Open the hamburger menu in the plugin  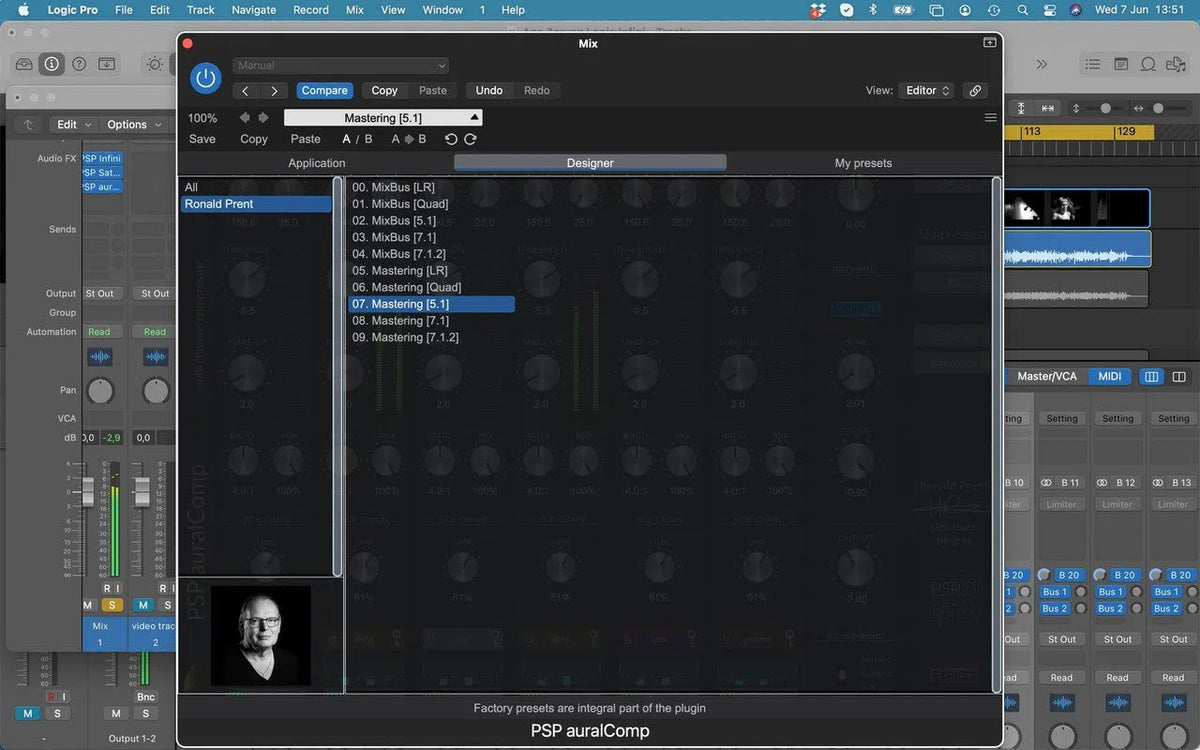(x=990, y=118)
